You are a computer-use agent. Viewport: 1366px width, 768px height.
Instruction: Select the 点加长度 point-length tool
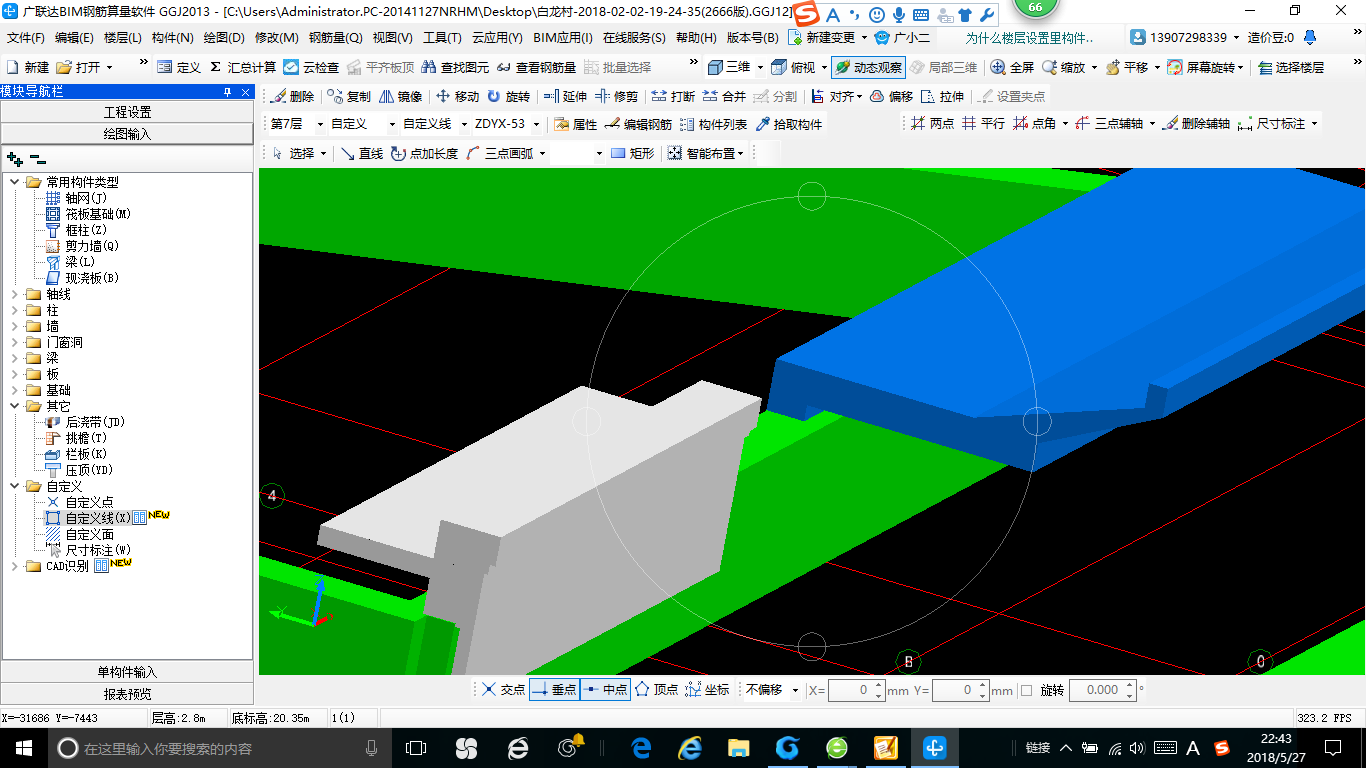424,153
